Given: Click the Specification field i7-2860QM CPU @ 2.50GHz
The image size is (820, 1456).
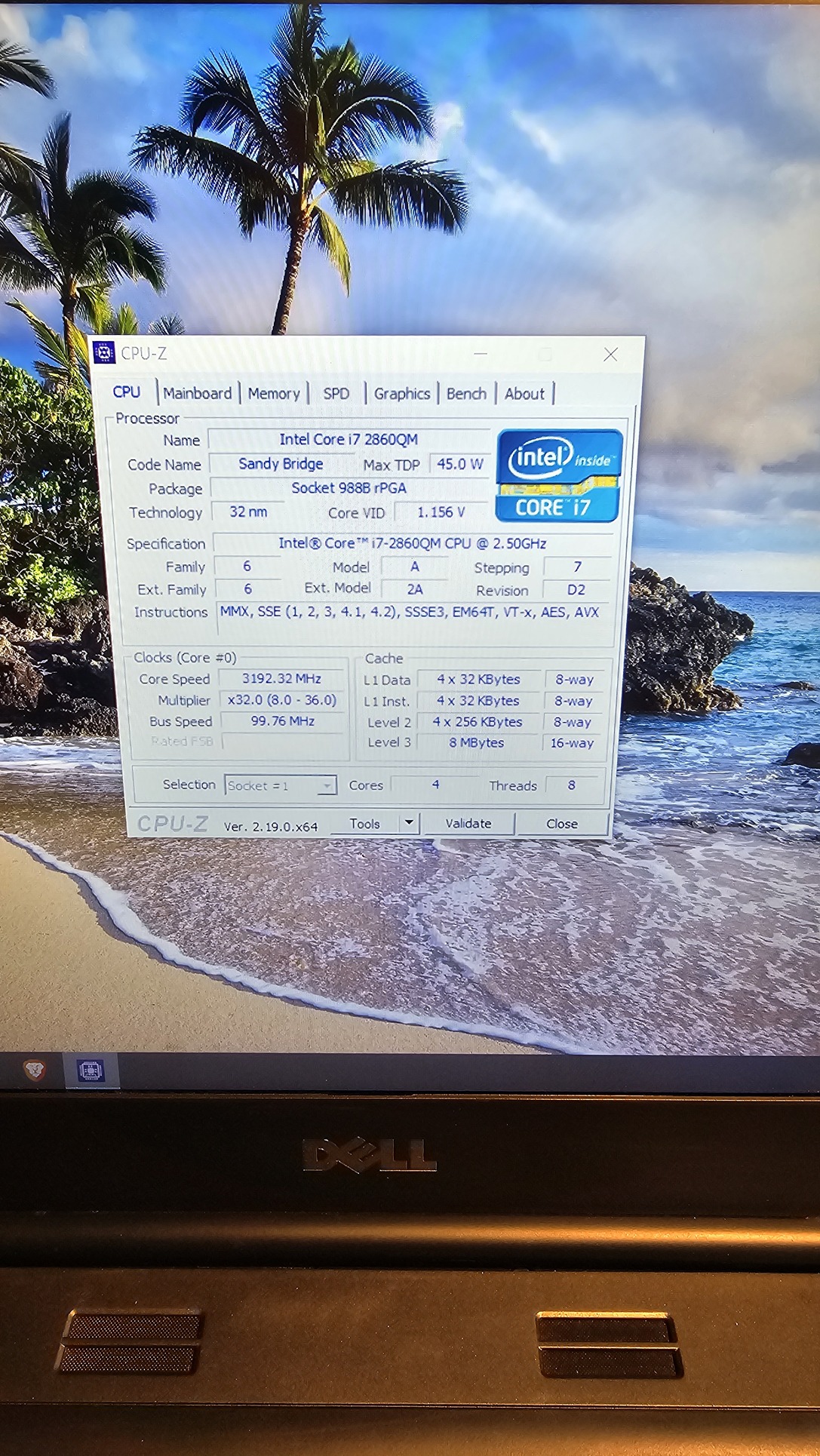Looking at the screenshot, I should coord(413,543).
